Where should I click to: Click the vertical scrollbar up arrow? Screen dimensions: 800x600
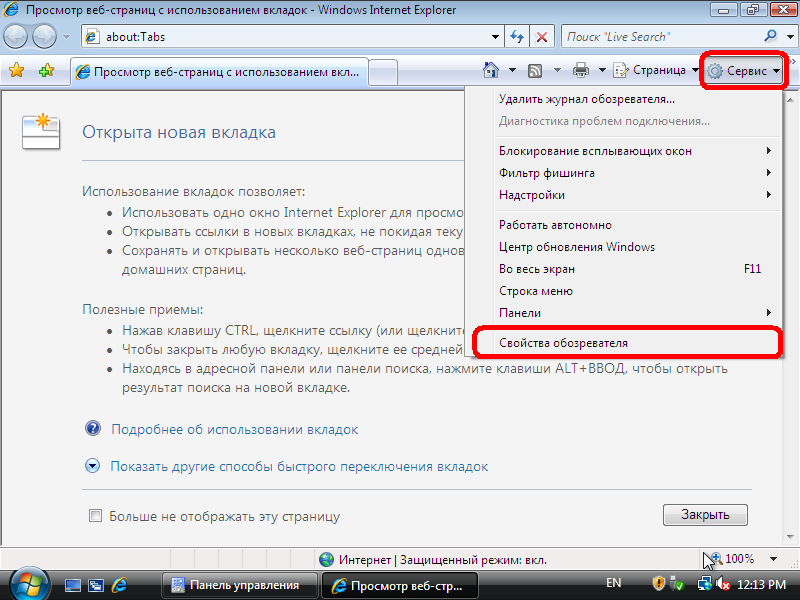coord(791,99)
